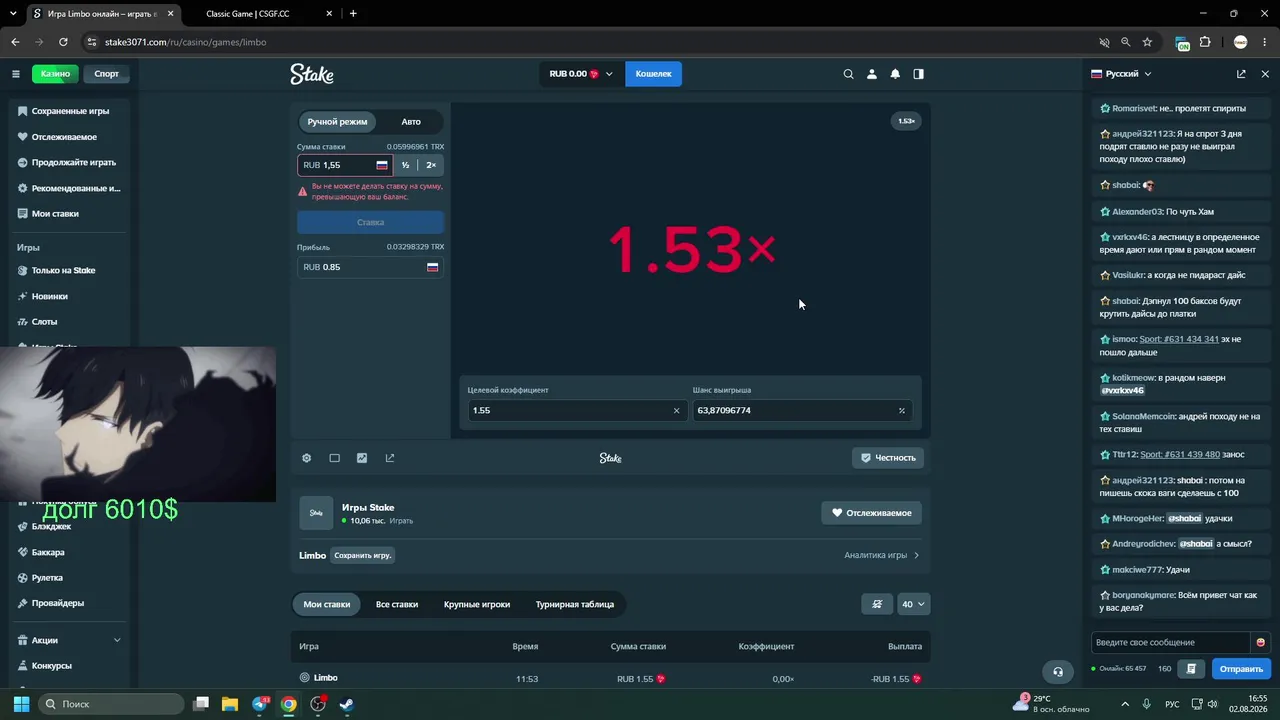Image resolution: width=1280 pixels, height=720 pixels.
Task: Switch to Classic Game CSGF.CC browser tab
Action: [260, 14]
